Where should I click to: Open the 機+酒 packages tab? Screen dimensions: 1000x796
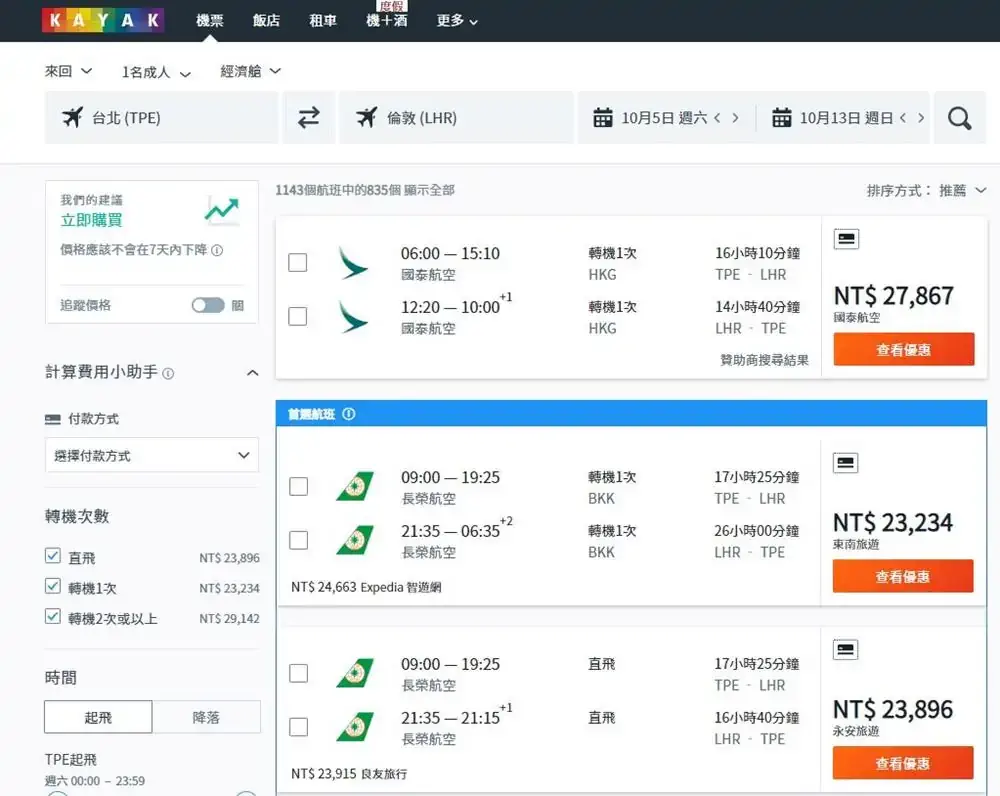pos(387,20)
